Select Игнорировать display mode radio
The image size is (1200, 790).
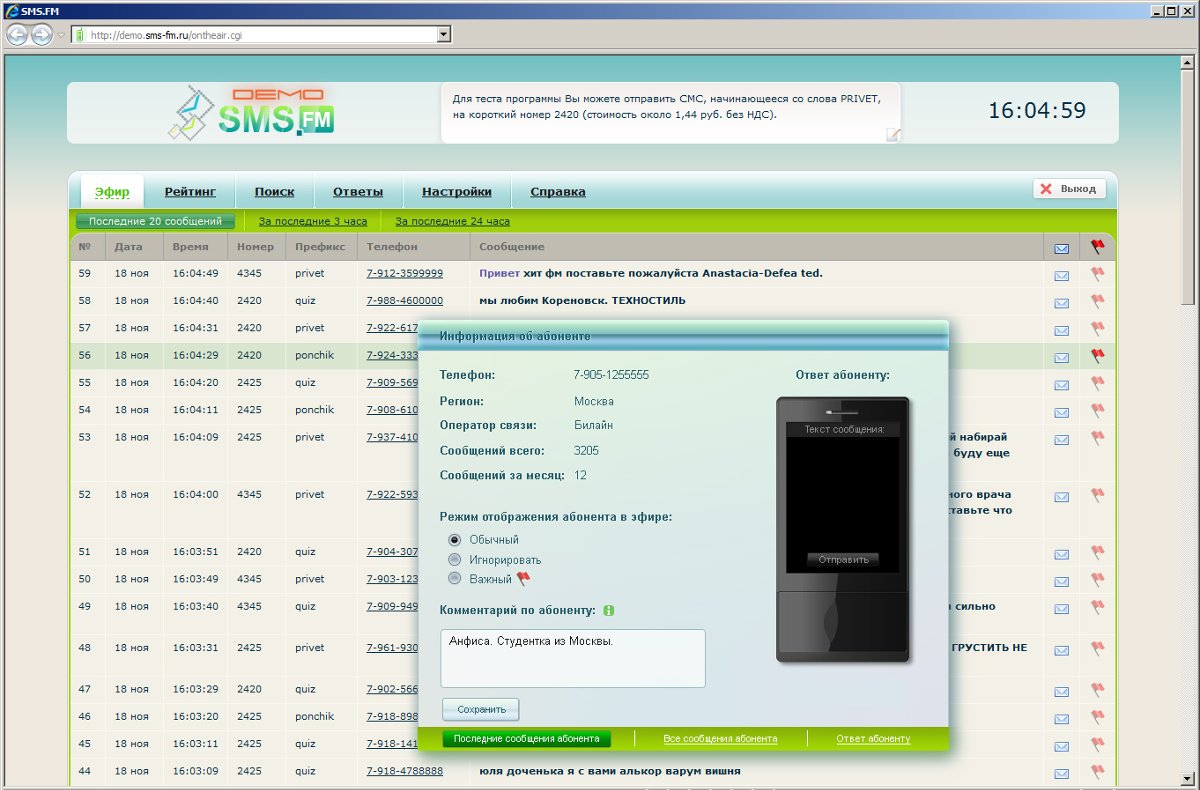(x=455, y=560)
